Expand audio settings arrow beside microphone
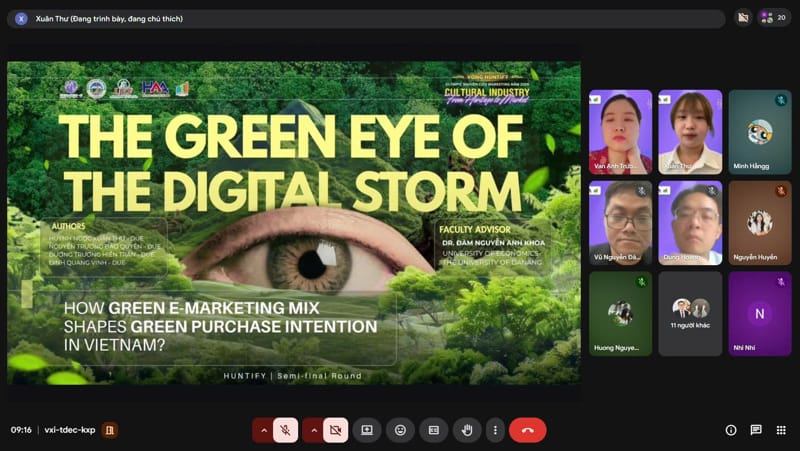This screenshot has width=800, height=451. coord(264,430)
